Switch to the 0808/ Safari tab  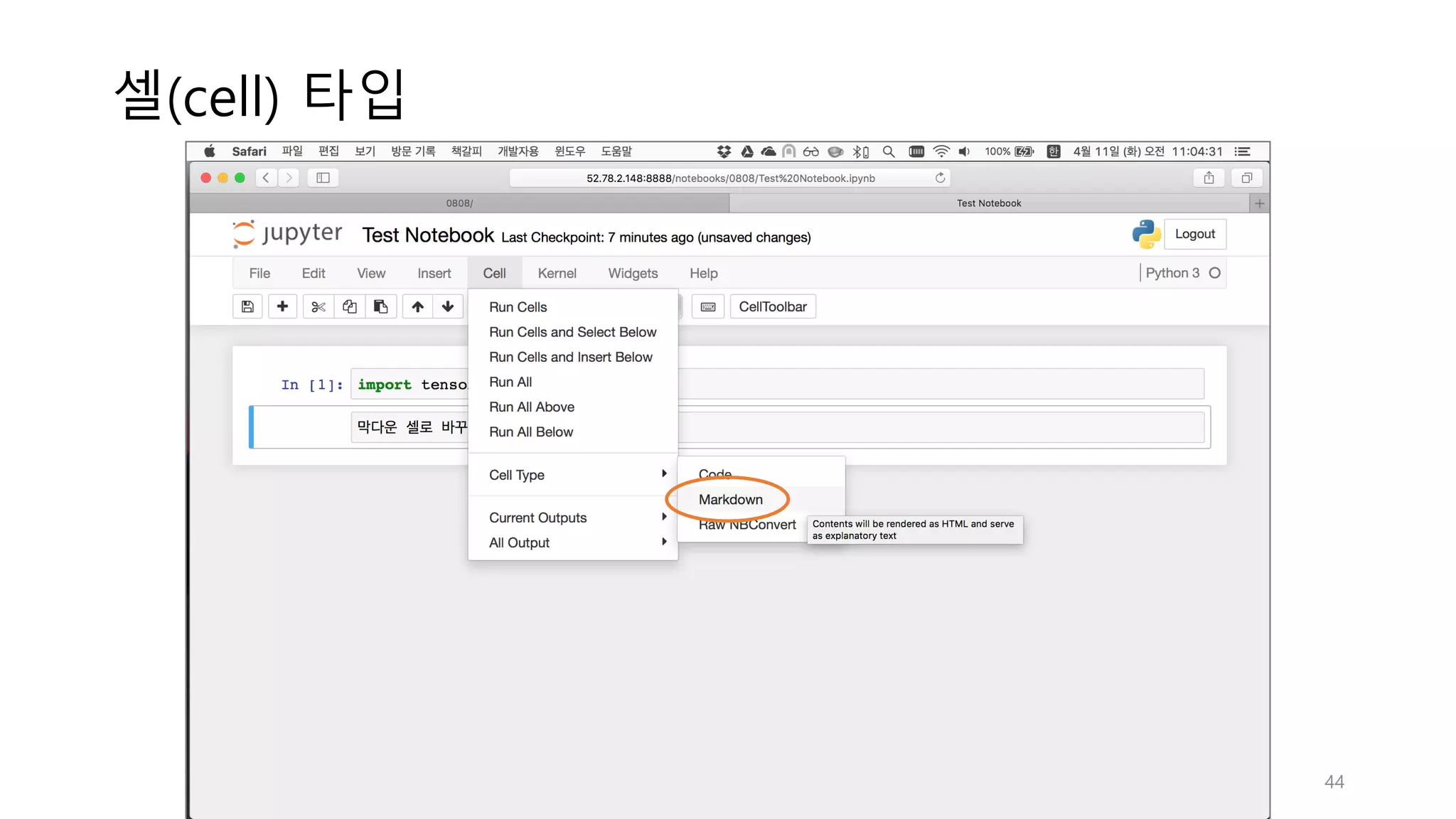click(x=459, y=203)
